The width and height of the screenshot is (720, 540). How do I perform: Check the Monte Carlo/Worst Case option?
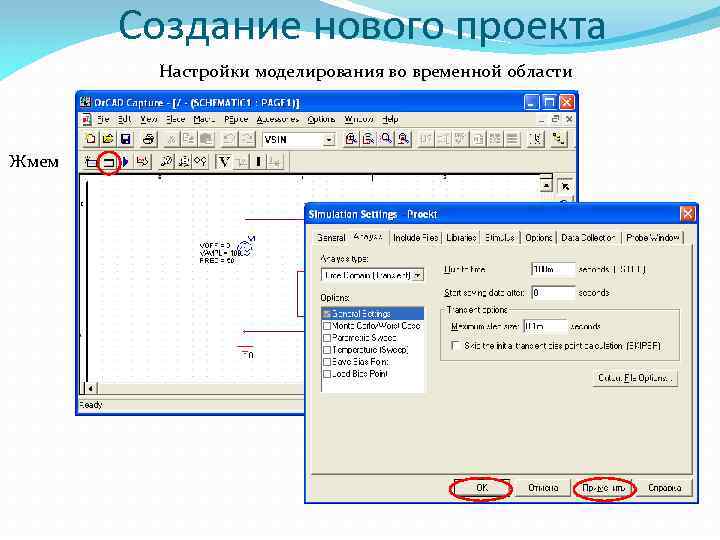click(x=327, y=326)
